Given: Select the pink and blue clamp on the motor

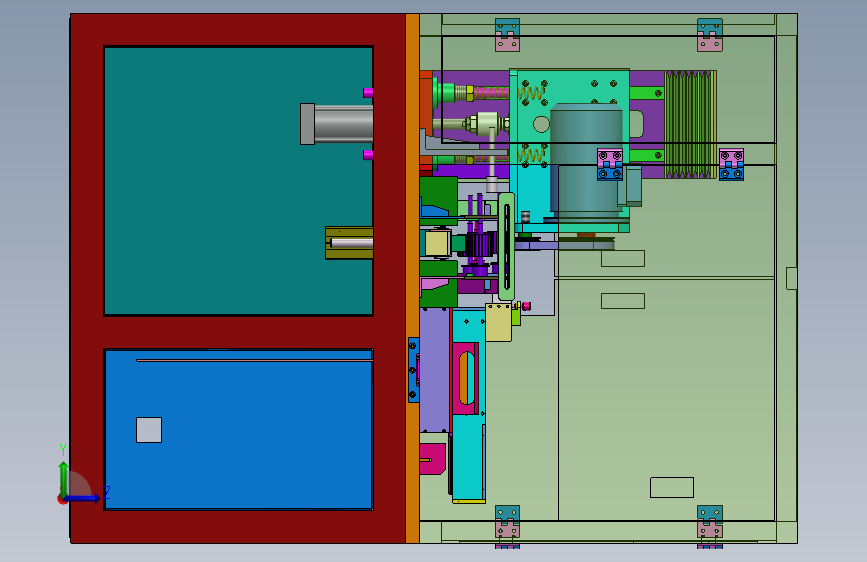Looking at the screenshot, I should tap(610, 164).
